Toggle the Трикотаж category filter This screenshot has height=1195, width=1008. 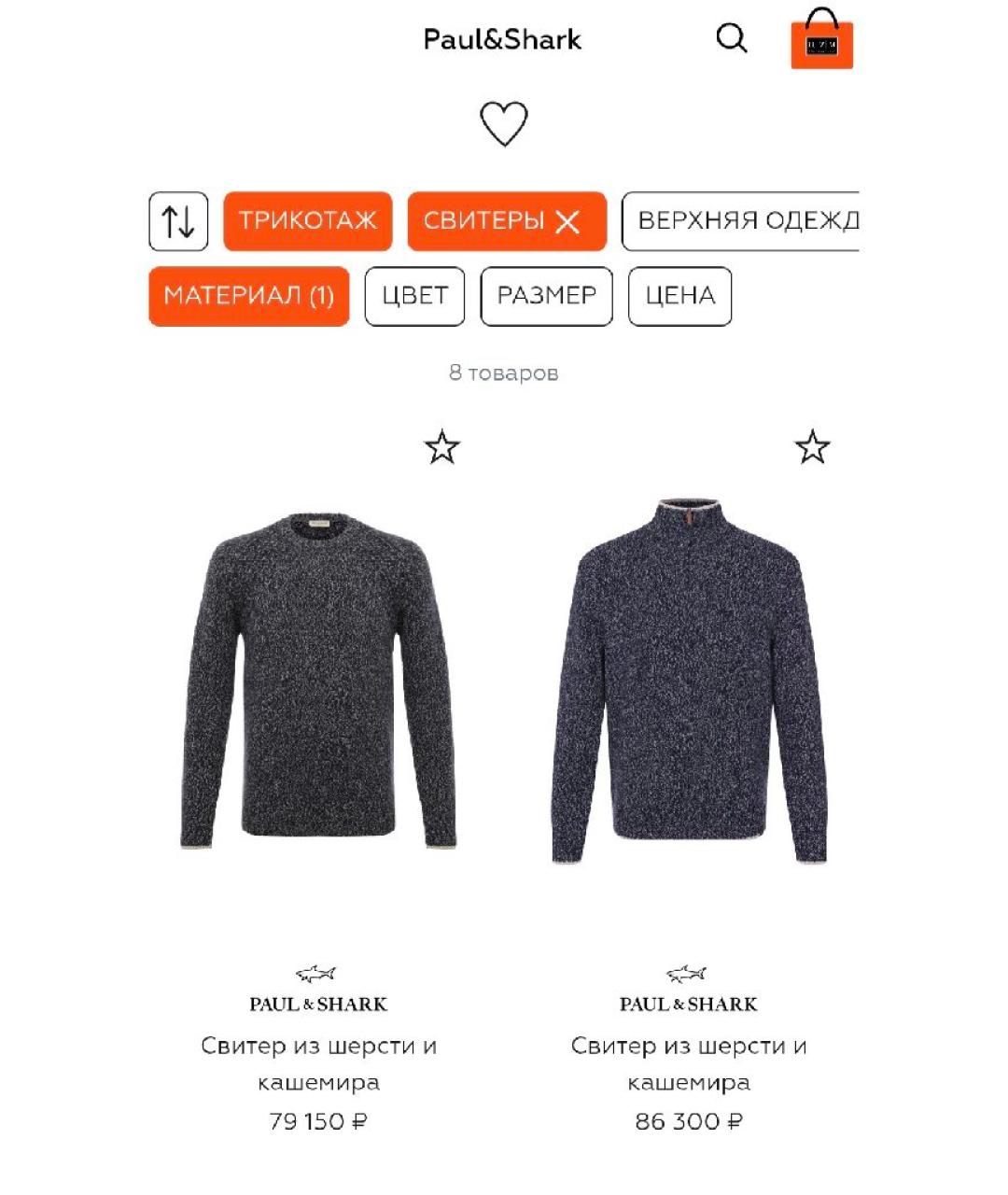[308, 221]
